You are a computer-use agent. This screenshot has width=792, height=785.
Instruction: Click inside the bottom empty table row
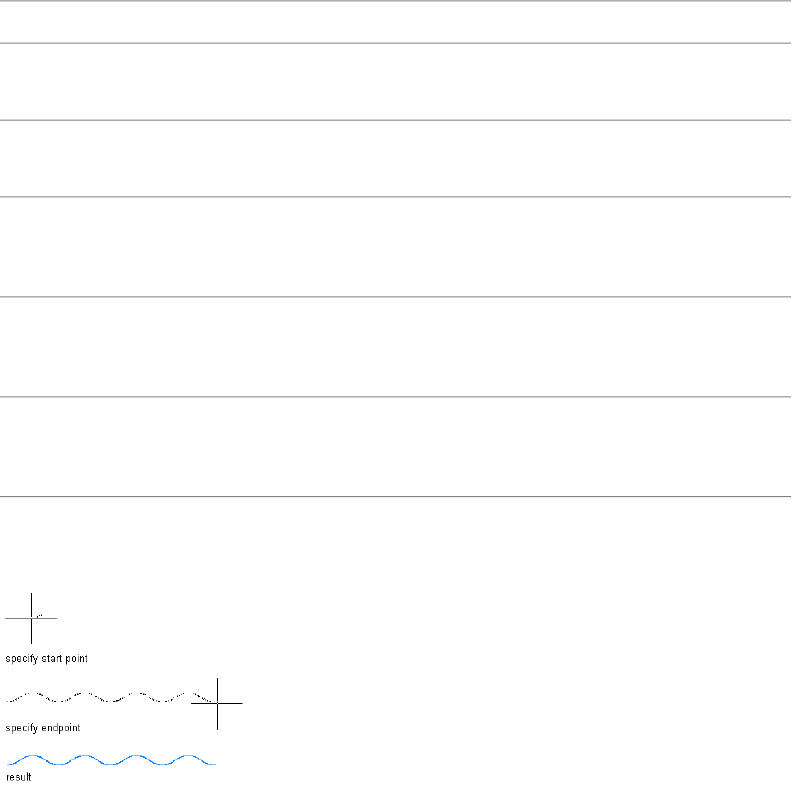tap(396, 446)
